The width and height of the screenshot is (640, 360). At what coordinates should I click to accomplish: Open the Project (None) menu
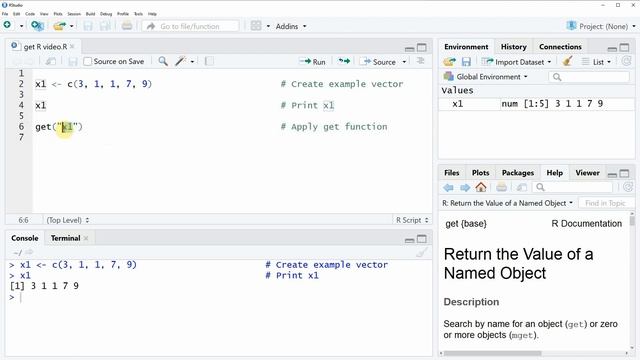601,26
